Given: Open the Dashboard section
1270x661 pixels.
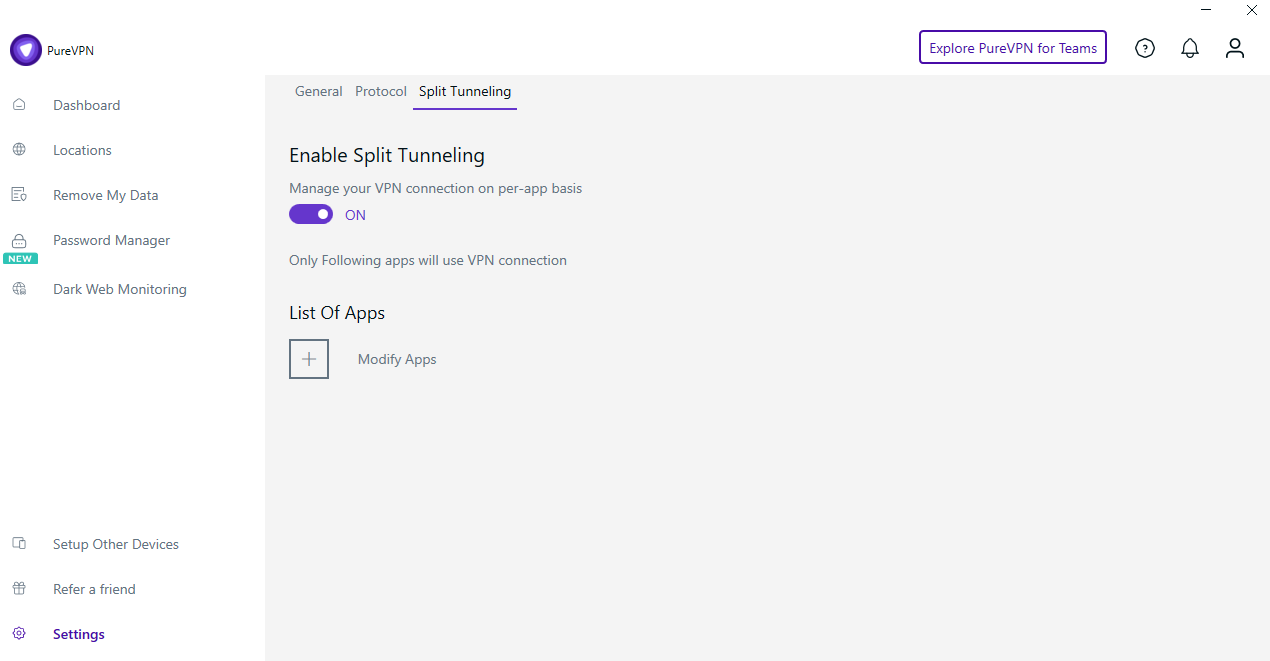Looking at the screenshot, I should [x=86, y=105].
